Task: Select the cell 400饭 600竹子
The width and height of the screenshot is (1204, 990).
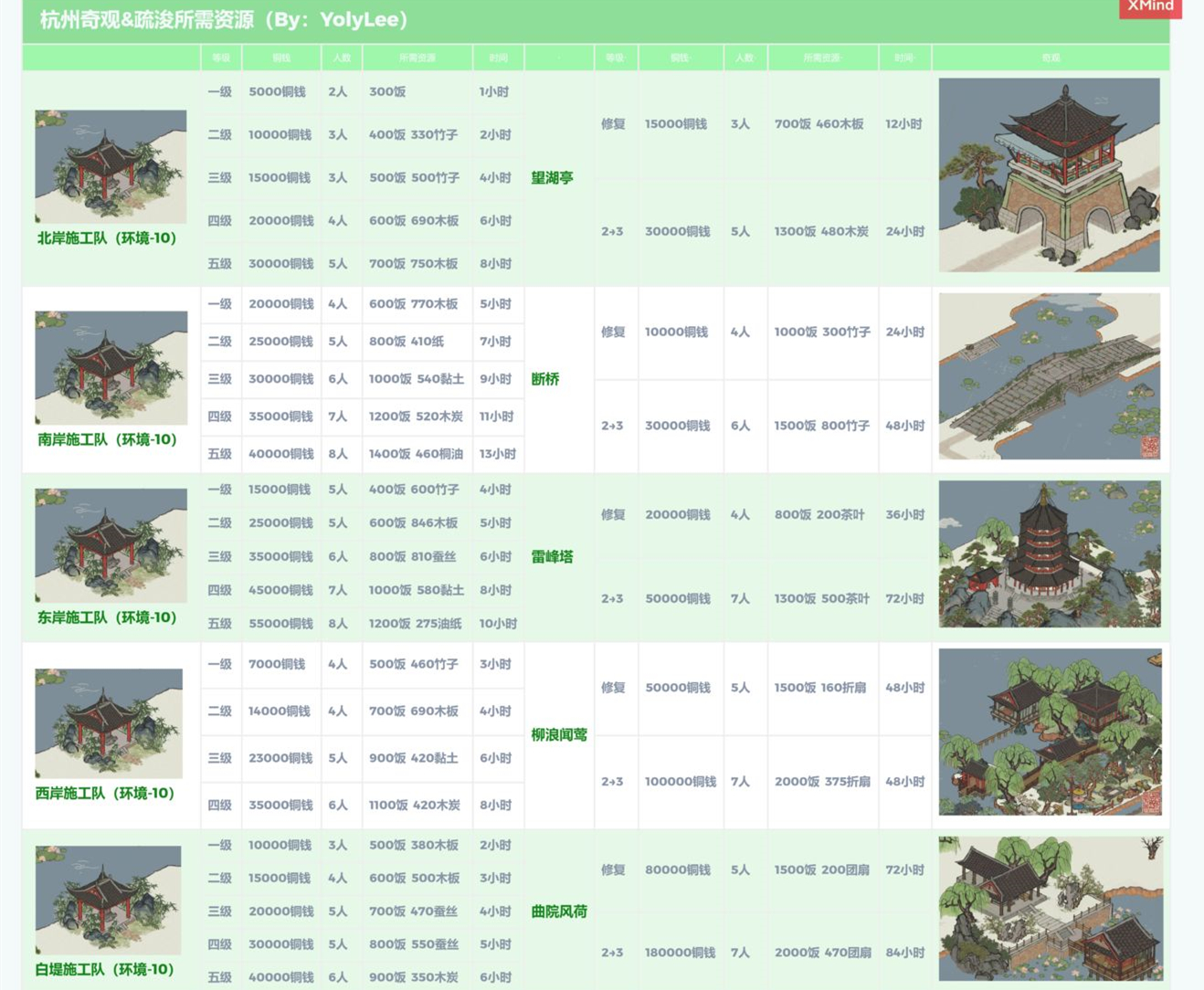Action: click(414, 490)
